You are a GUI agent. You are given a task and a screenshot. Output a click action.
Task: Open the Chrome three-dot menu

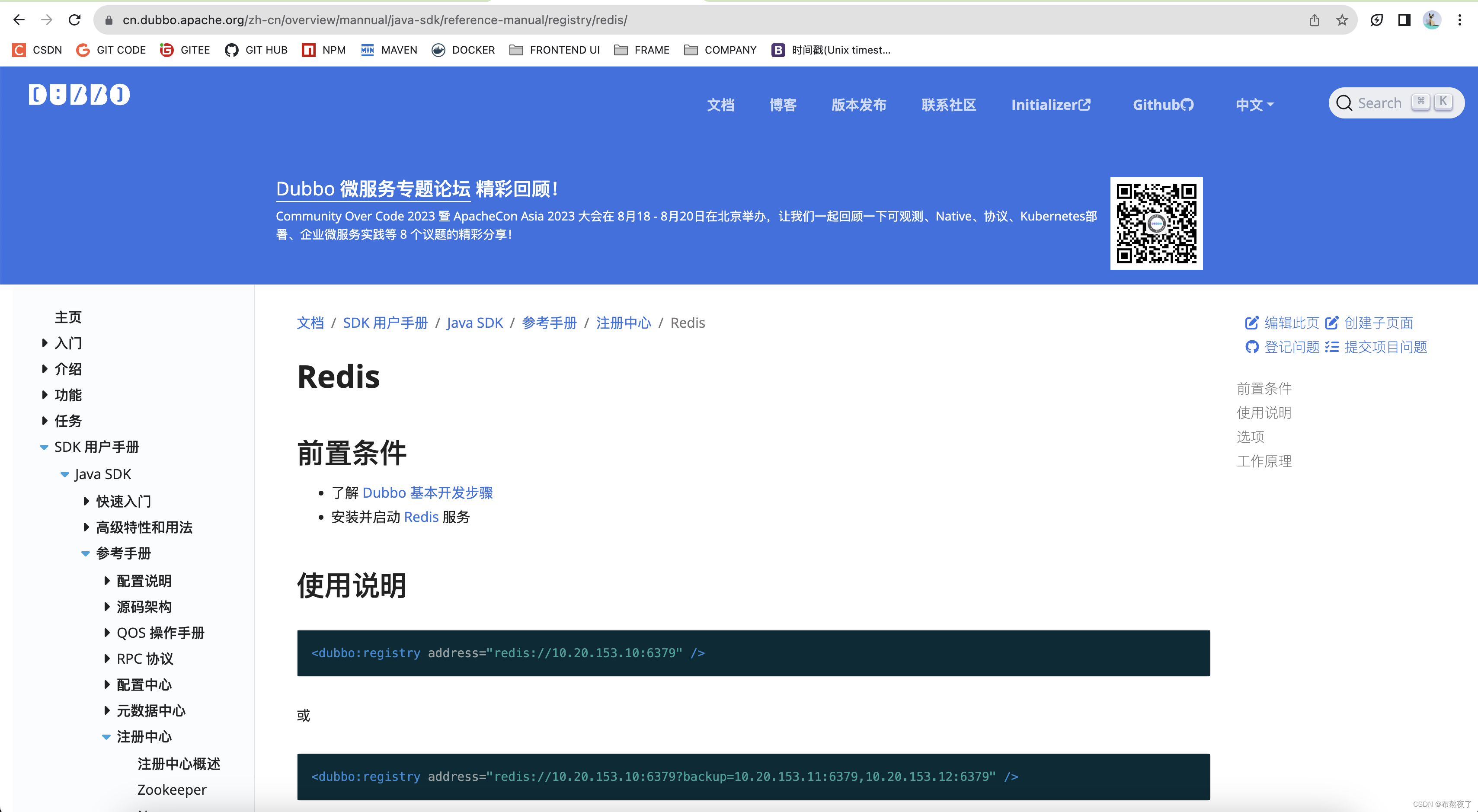(1460, 21)
